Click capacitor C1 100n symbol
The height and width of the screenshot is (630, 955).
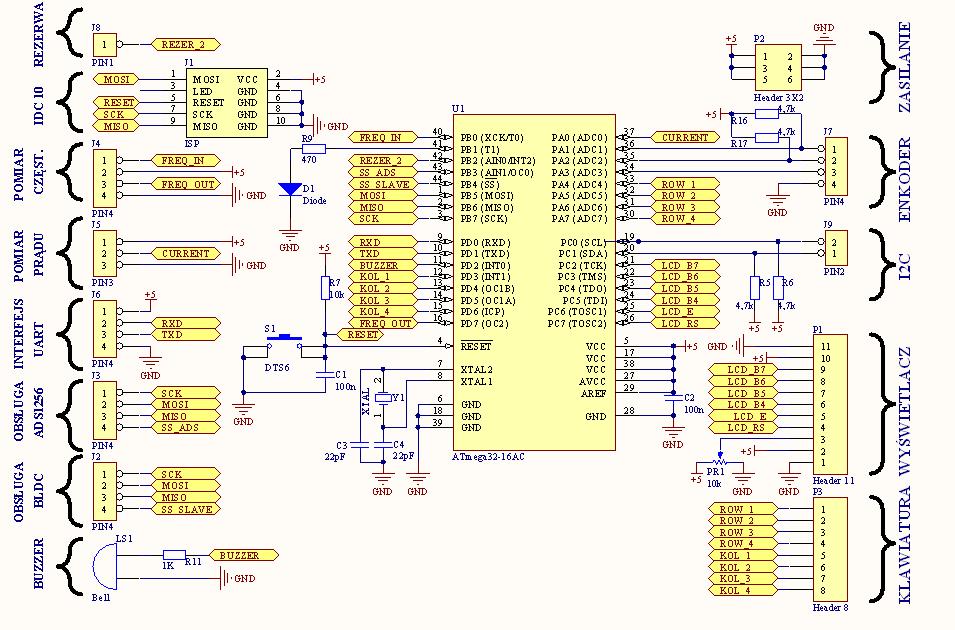[x=325, y=375]
